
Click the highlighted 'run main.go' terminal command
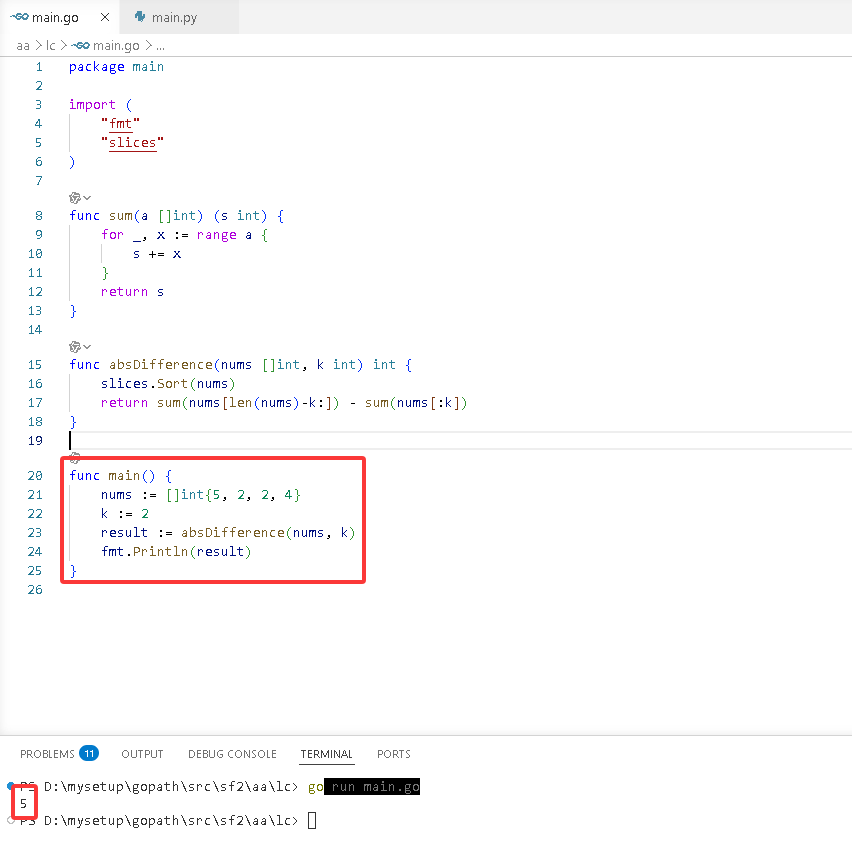[x=372, y=787]
